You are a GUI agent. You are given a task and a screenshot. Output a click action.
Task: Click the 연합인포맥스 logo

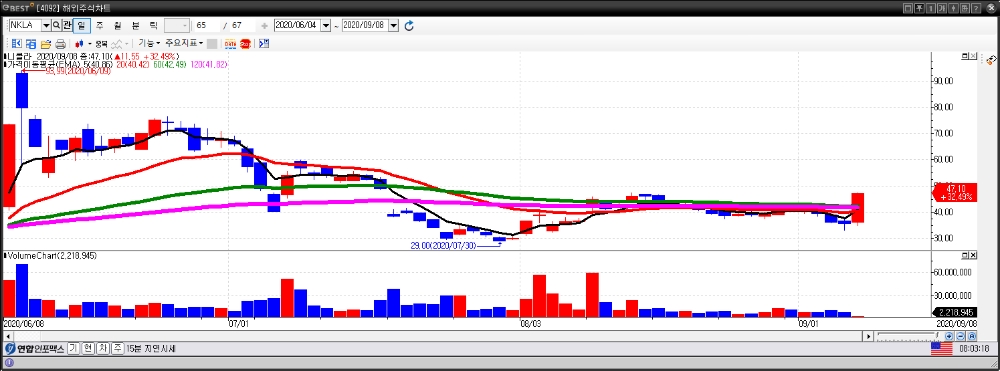pos(35,349)
